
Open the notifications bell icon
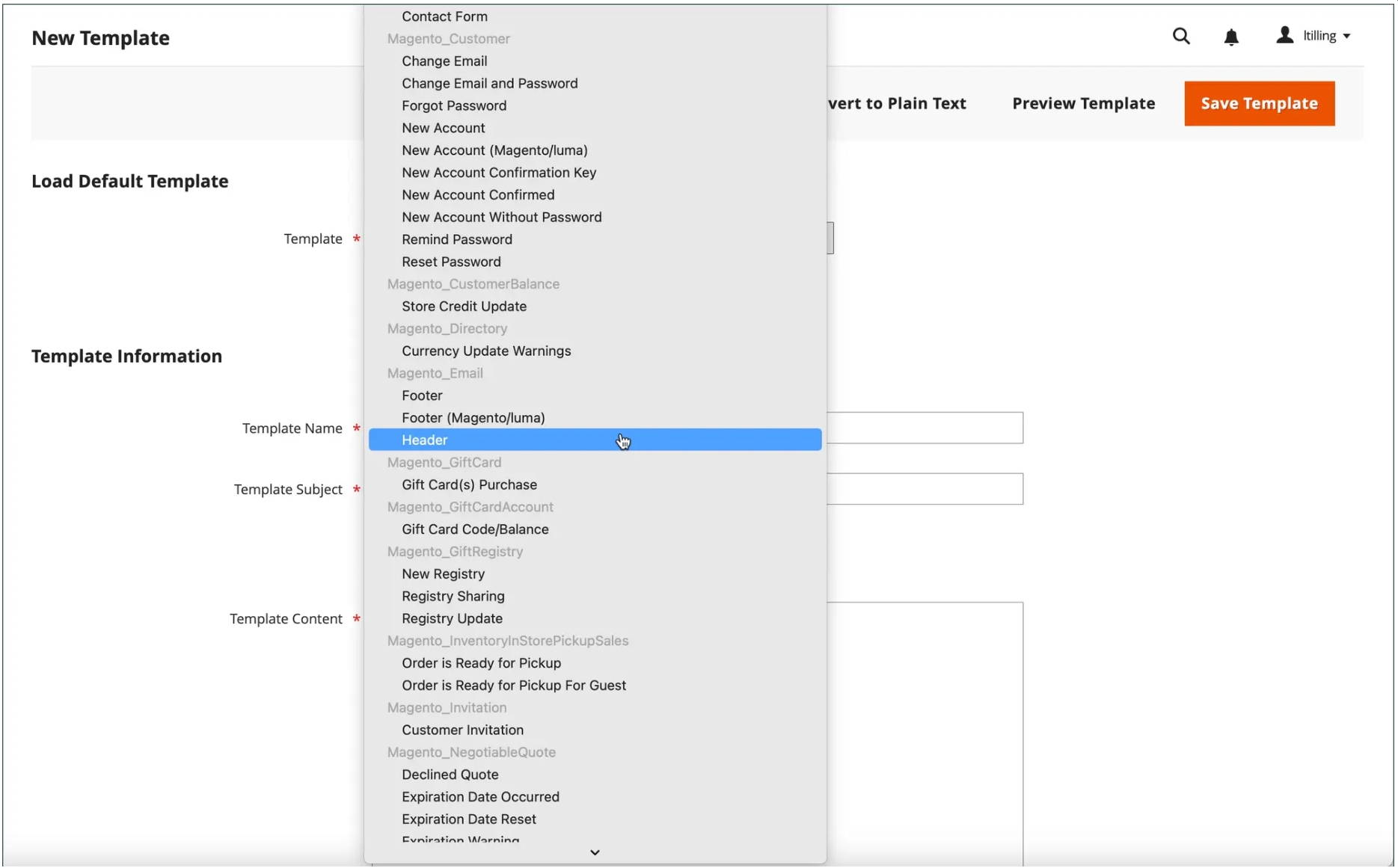tap(1231, 37)
